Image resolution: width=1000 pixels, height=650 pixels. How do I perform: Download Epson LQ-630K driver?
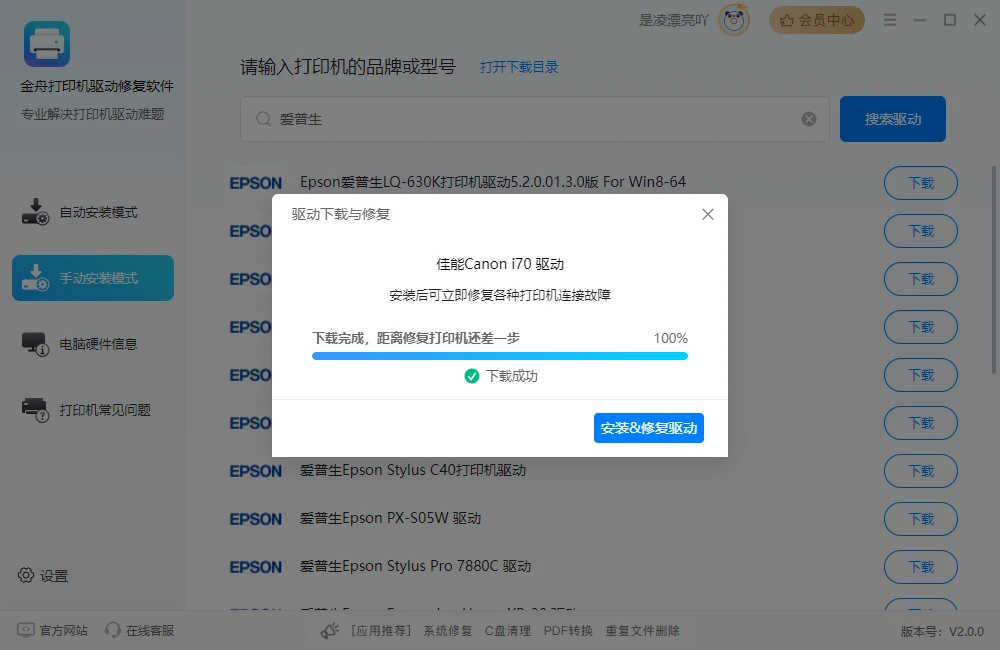[920, 183]
